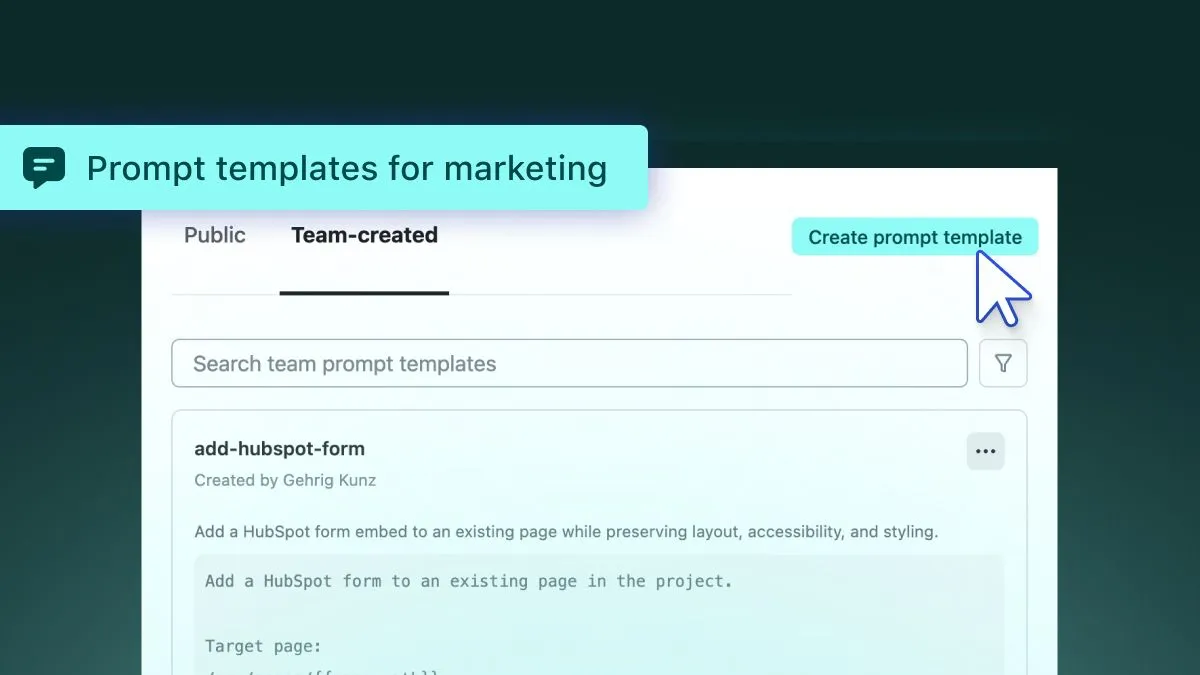Image resolution: width=1200 pixels, height=675 pixels.
Task: Focus the Search team prompt templates field
Action: point(569,363)
